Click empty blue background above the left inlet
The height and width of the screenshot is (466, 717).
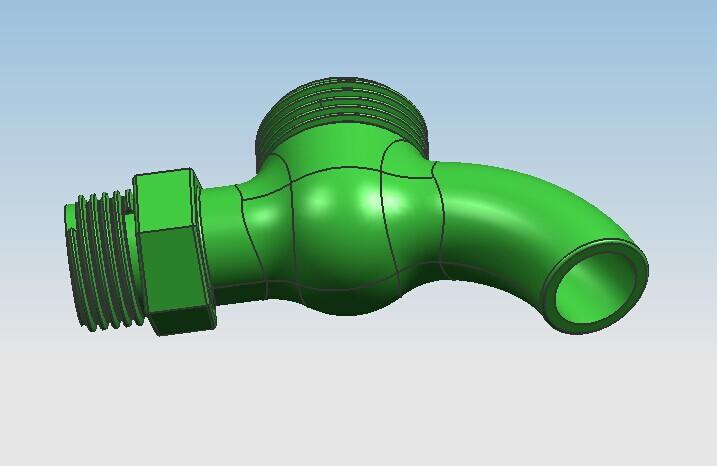pyautogui.click(x=100, y=80)
